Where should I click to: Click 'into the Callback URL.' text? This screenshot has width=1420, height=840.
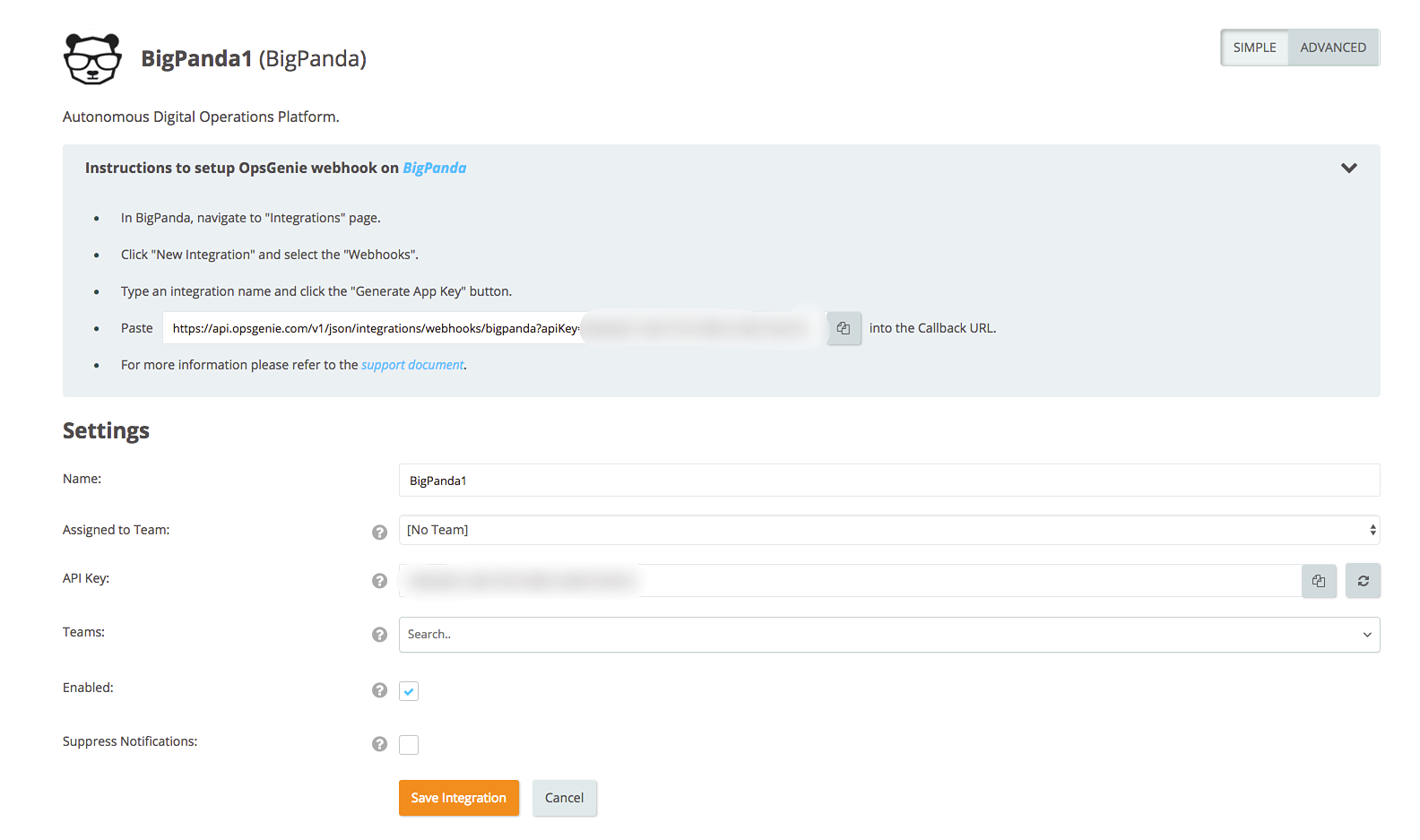[932, 328]
